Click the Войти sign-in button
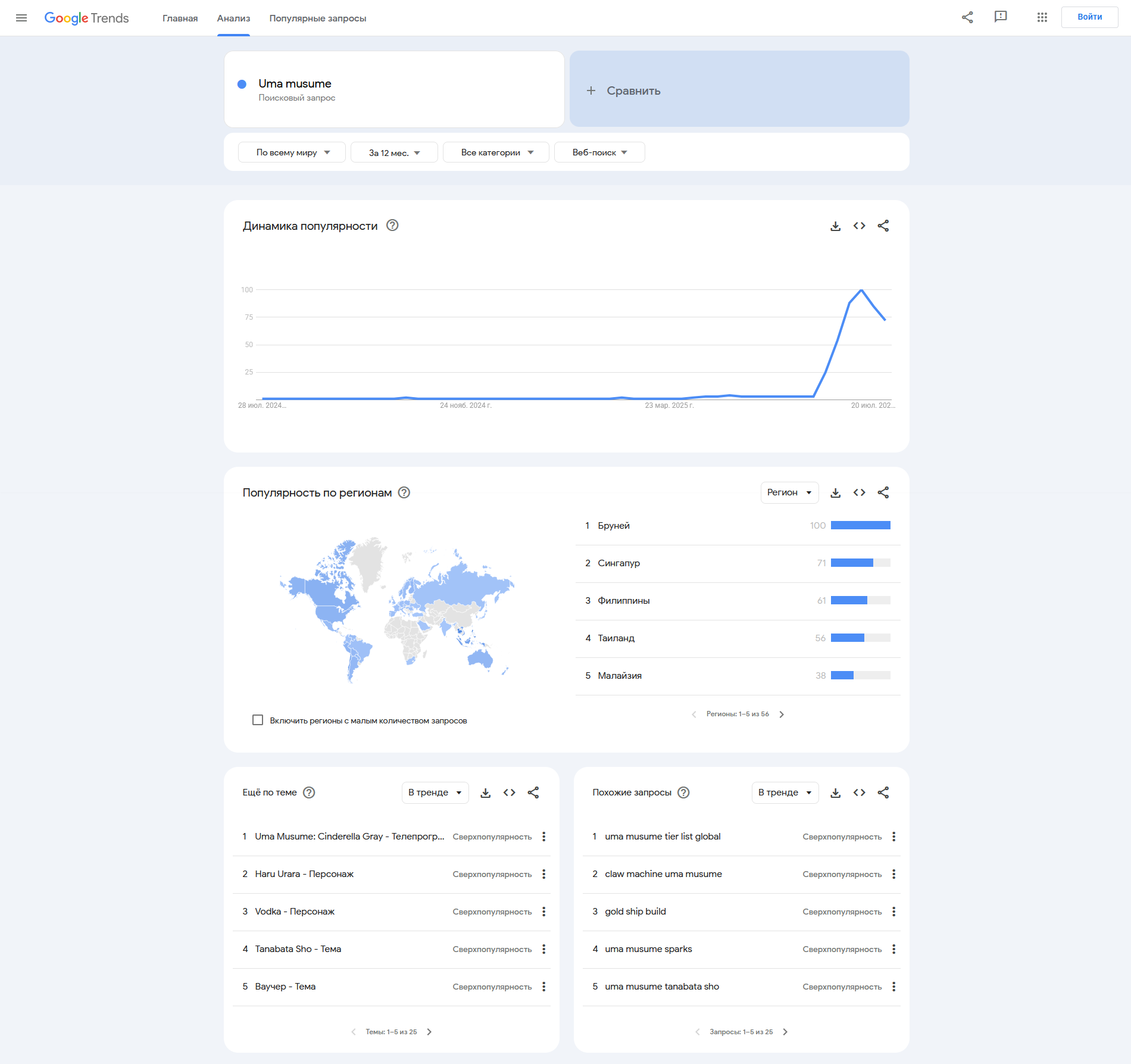 coord(1089,17)
